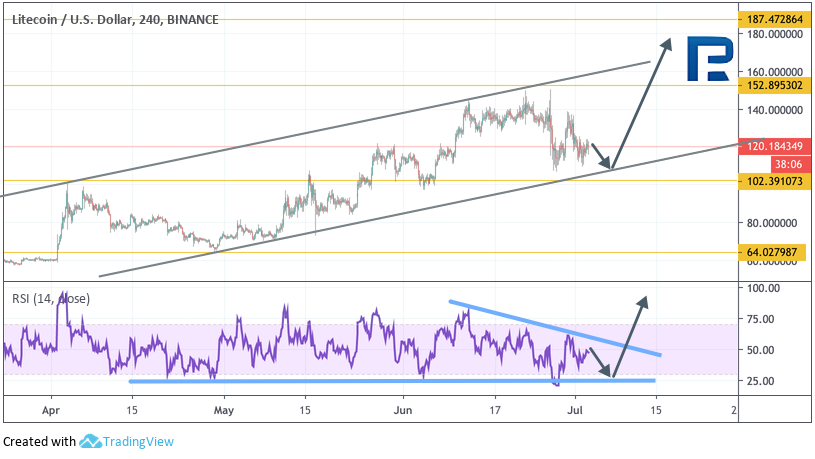
Task: Select the horizontal blue RSI support line
Action: (x=390, y=380)
